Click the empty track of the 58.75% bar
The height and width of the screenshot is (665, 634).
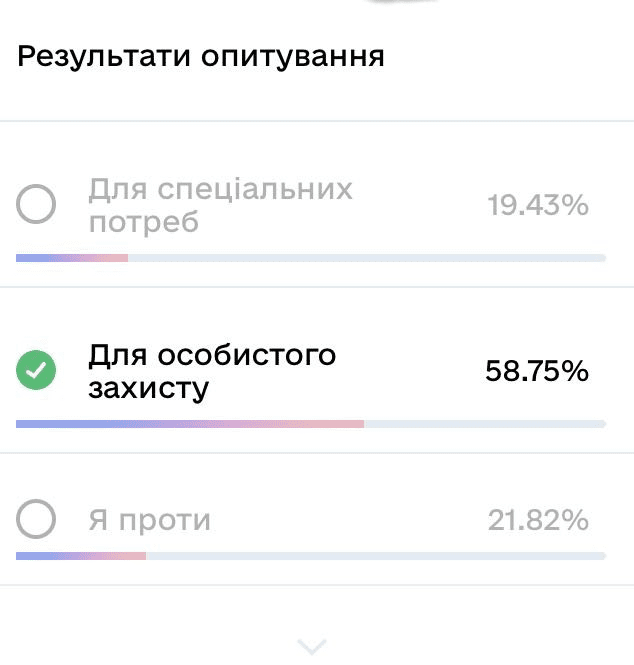485,424
